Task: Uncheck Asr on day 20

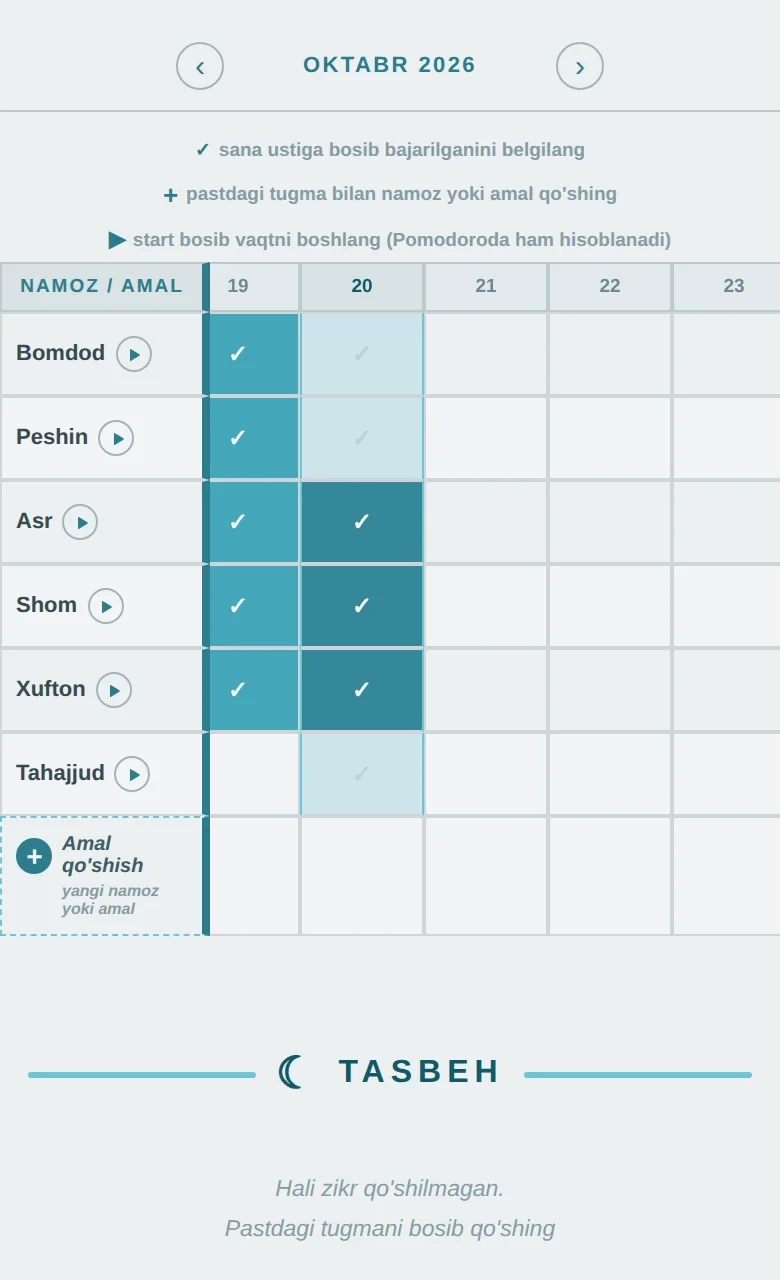Action: (x=362, y=522)
